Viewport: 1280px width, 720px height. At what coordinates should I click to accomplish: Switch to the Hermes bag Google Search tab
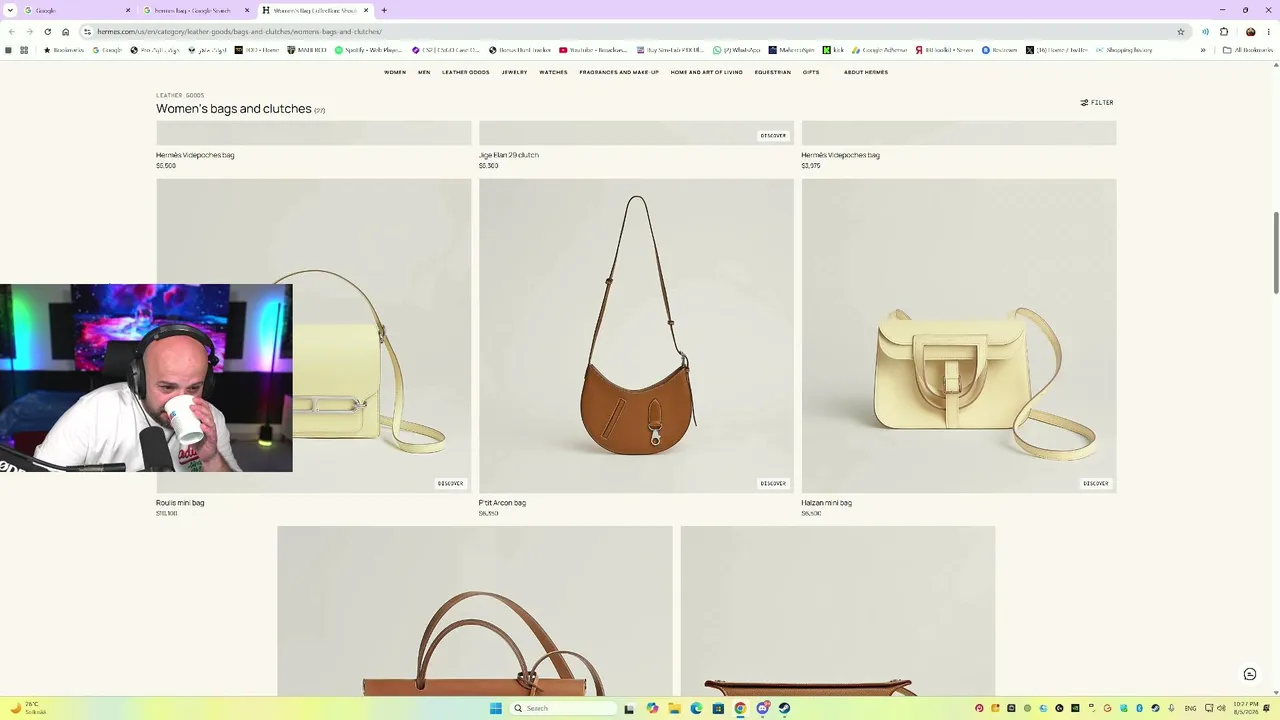coord(195,10)
